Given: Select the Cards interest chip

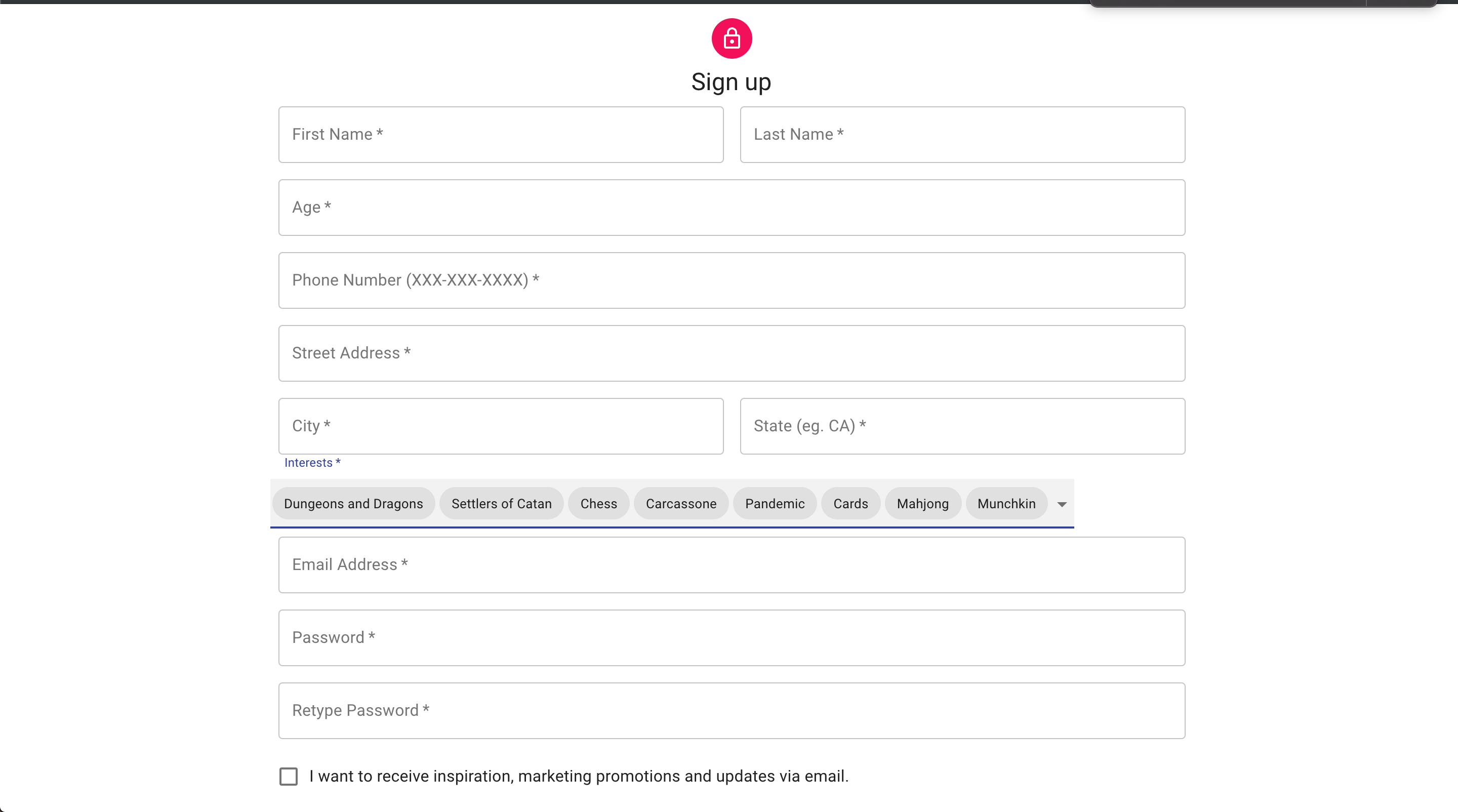Looking at the screenshot, I should pyautogui.click(x=850, y=504).
